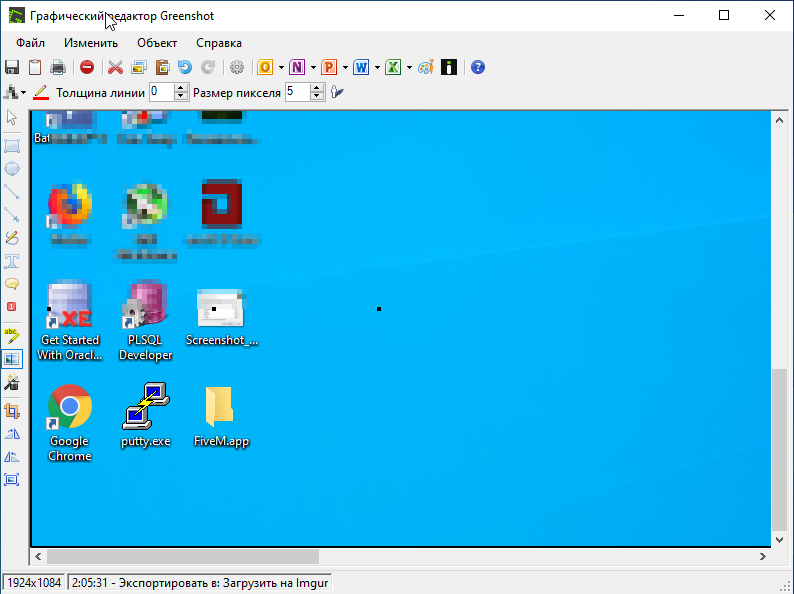Decrease pixel size using down arrow

tap(316, 96)
